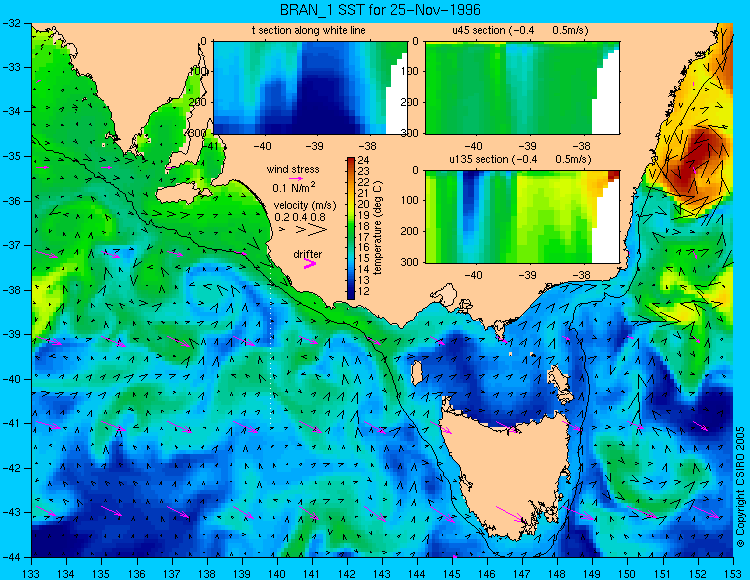Image resolution: width=750 pixels, height=580 pixels.
Task: Click the largest velocity arrowhead in legend
Action: 318,230
